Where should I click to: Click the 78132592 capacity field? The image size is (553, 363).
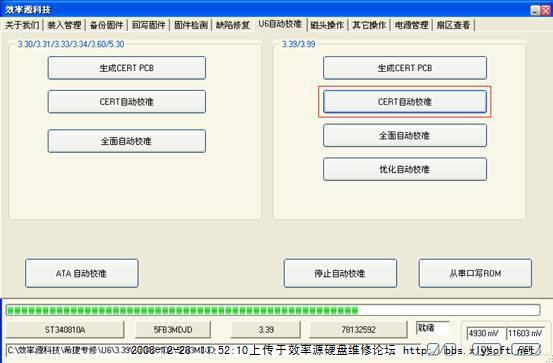(358, 329)
